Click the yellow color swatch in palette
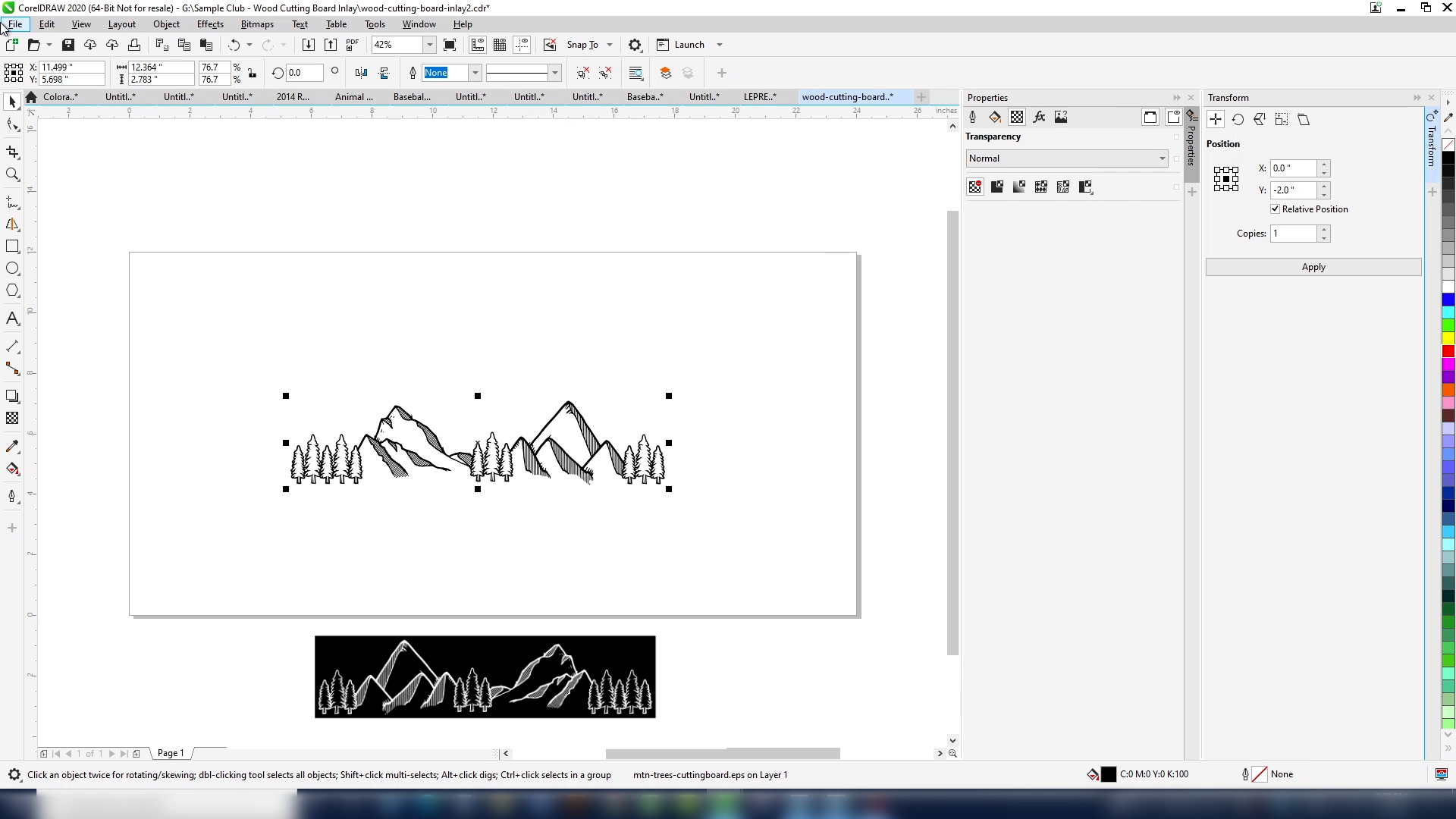Viewport: 1456px width, 819px height. 1448,338
